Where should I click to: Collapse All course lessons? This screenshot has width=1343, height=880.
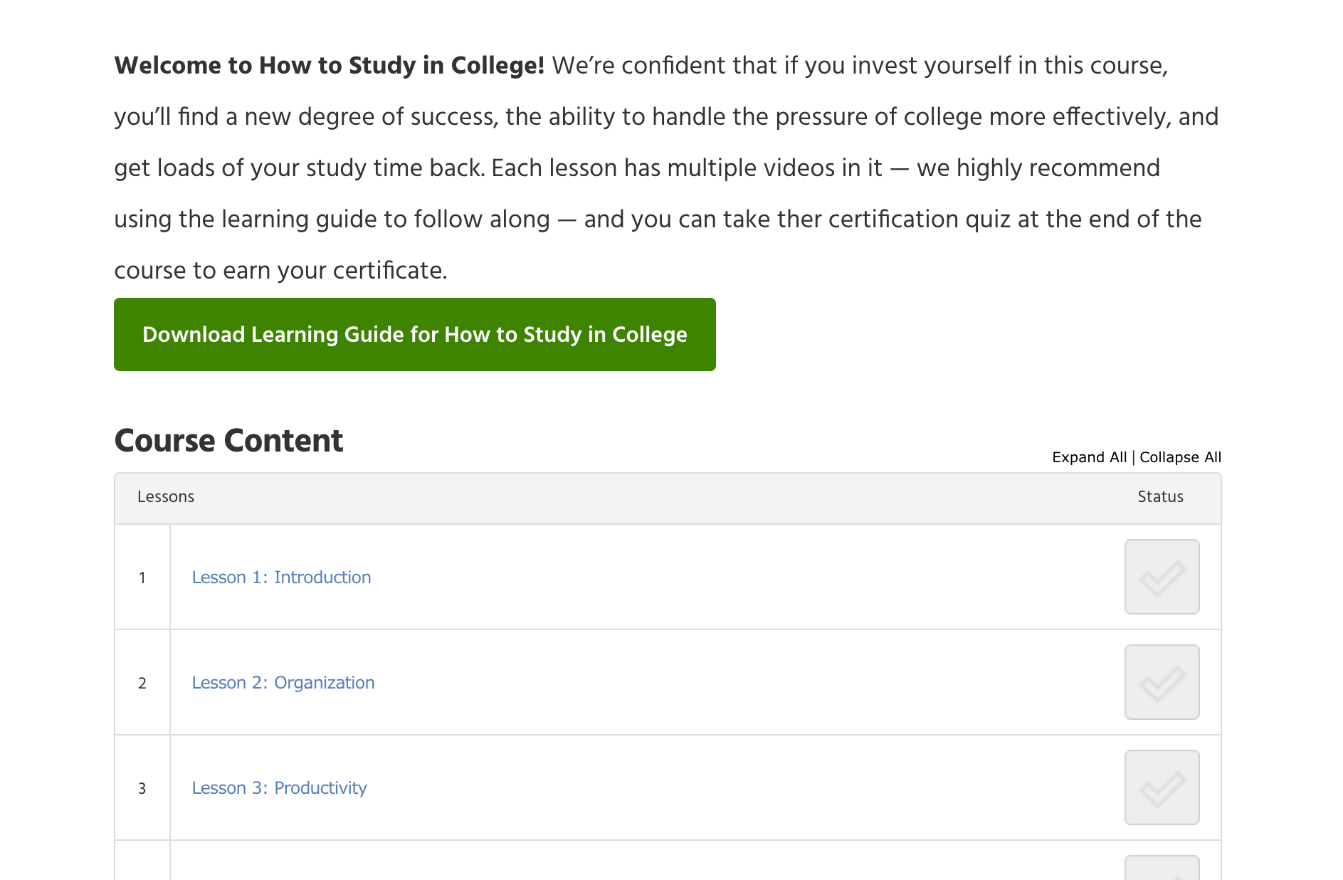1180,457
